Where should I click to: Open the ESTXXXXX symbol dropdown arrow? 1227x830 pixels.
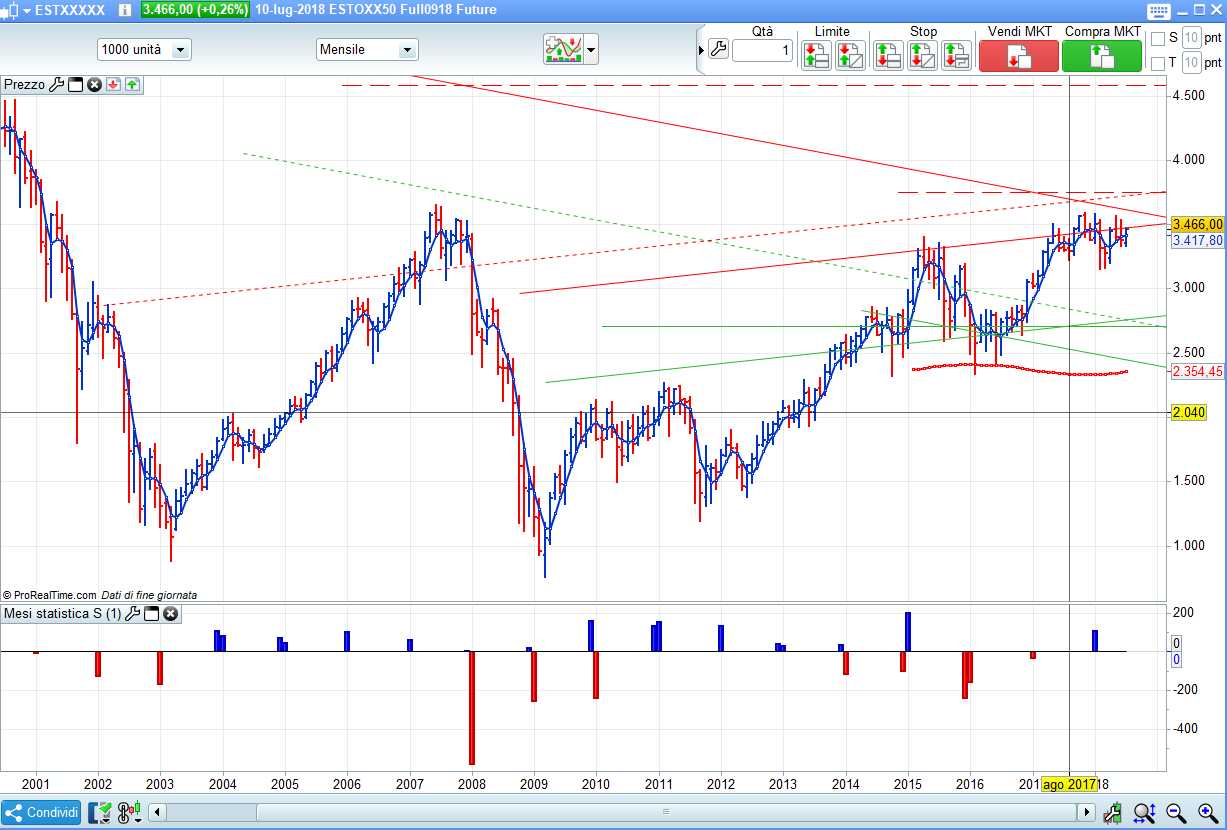pos(26,10)
